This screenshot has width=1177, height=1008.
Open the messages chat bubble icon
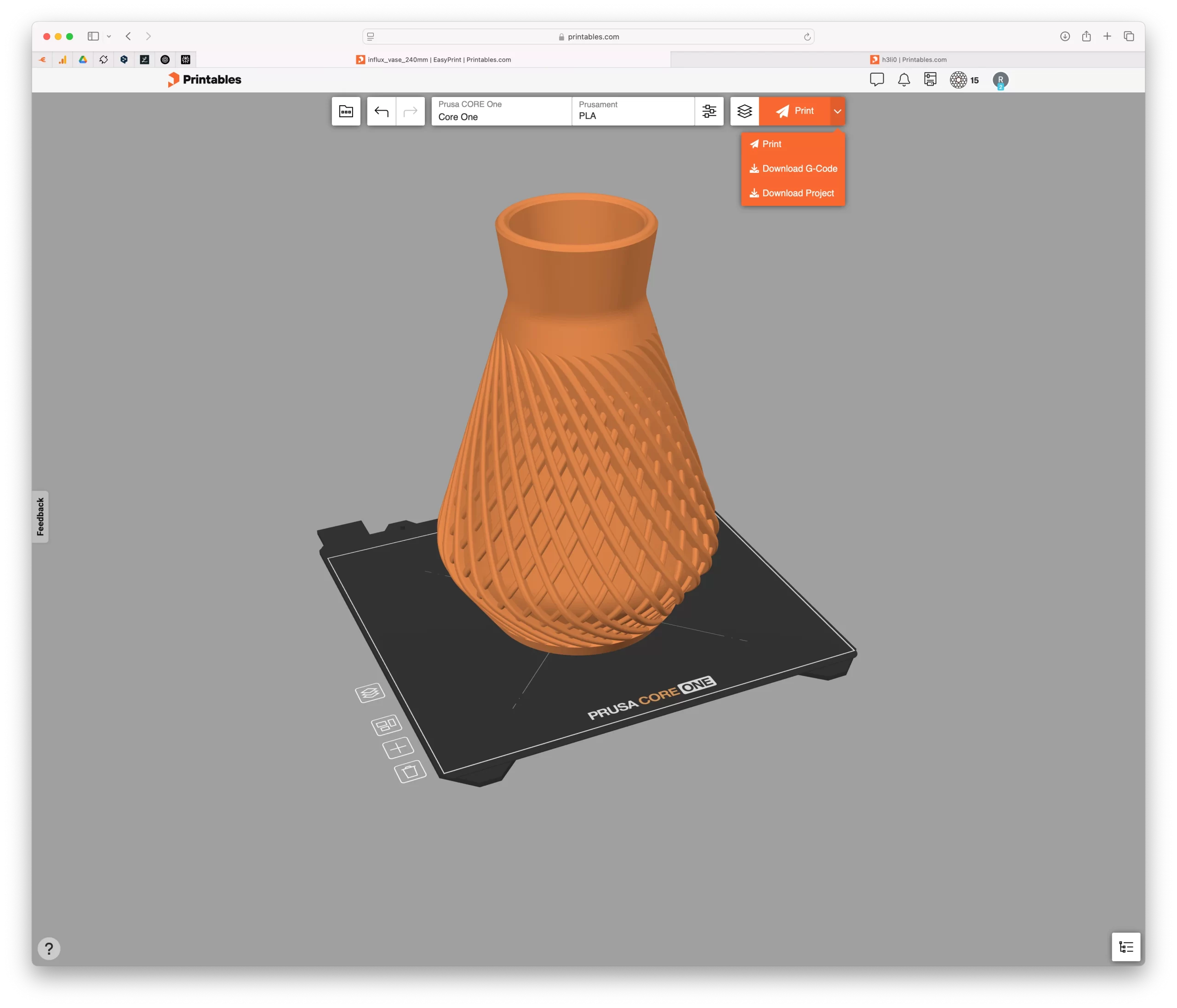point(876,80)
